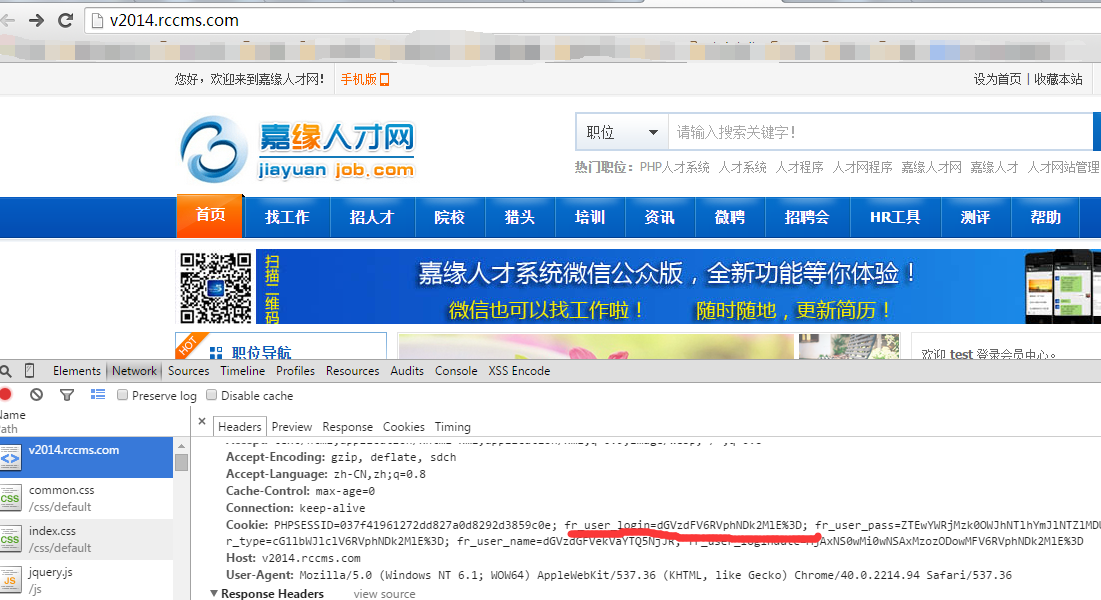Close the request details pane
The width and height of the screenshot is (1101, 600).
202,422
